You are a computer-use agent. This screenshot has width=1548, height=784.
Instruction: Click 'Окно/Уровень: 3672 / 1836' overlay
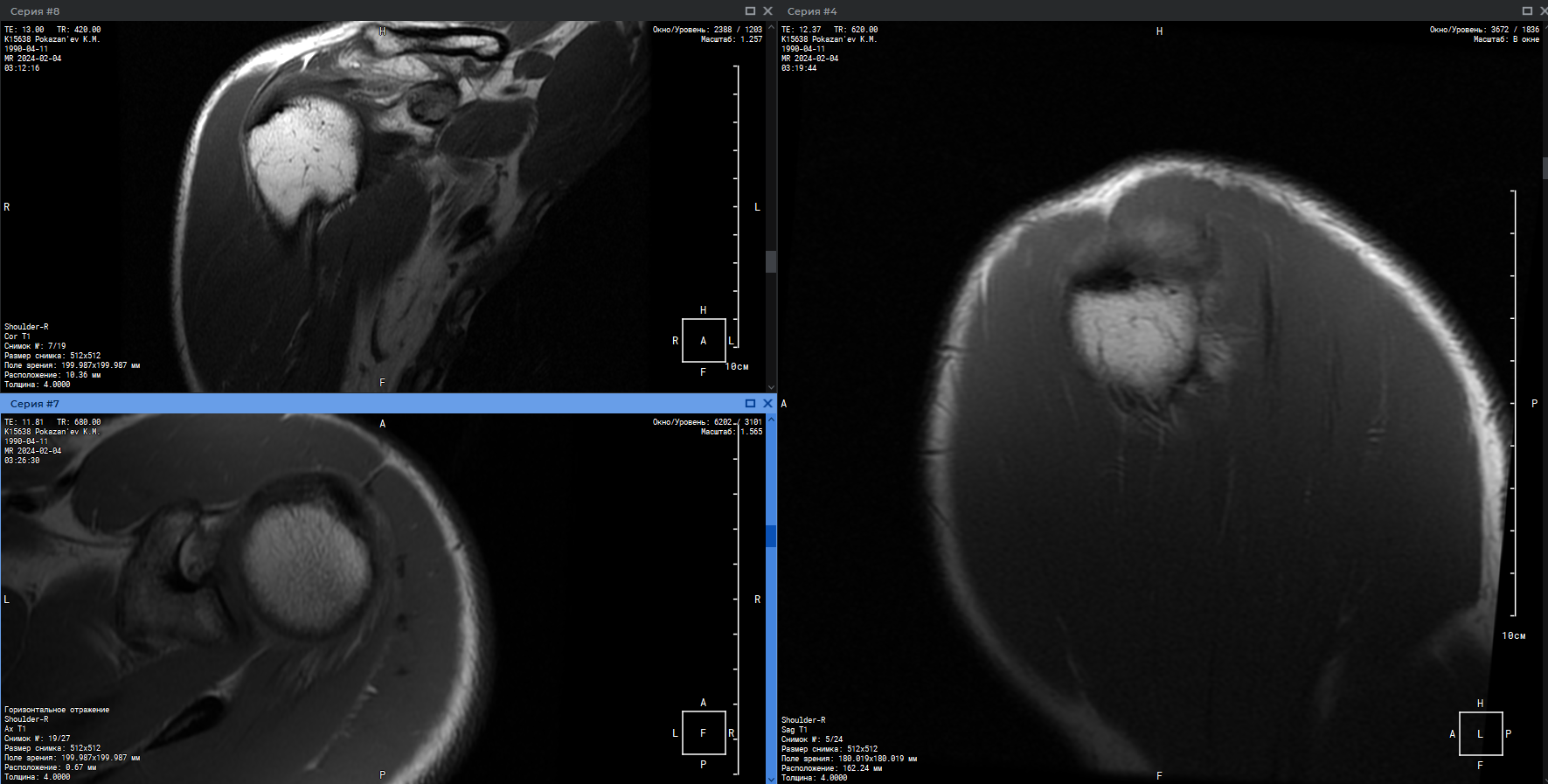(1484, 30)
